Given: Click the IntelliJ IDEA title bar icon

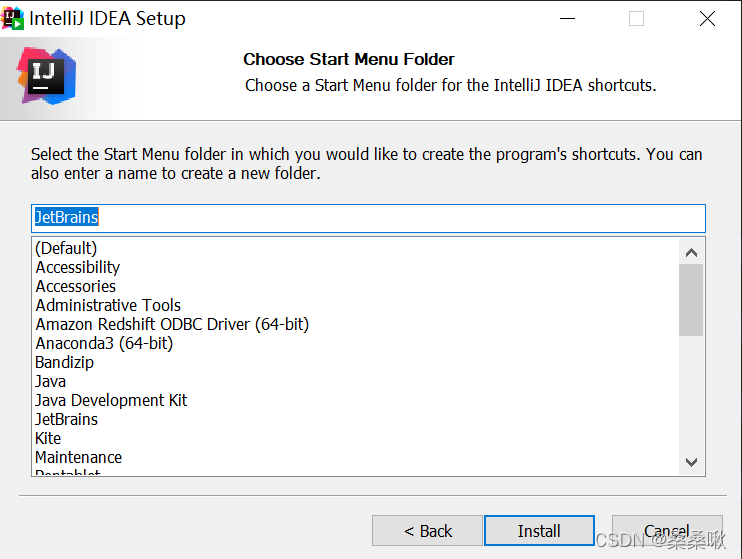Looking at the screenshot, I should click(x=12, y=18).
